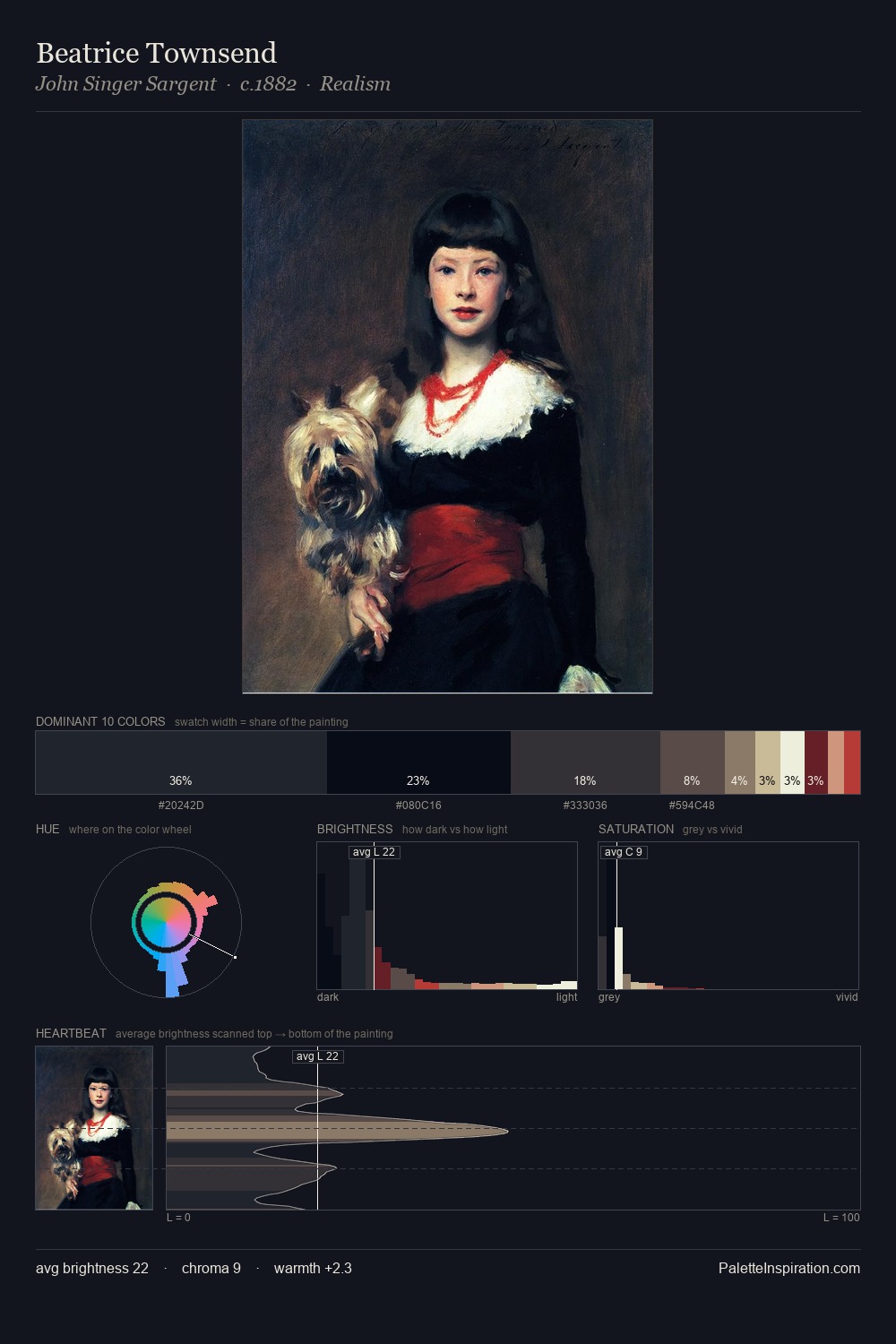Click the Realism style label

coord(355,84)
